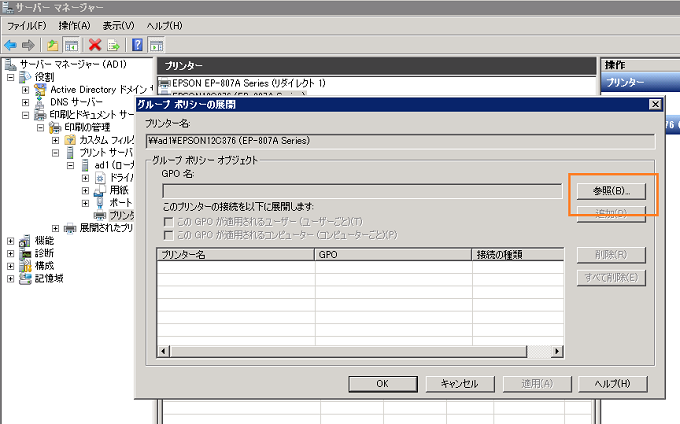Click the 参照(B)... browse button
Viewport: 680px width, 424px height.
[x=611, y=190]
